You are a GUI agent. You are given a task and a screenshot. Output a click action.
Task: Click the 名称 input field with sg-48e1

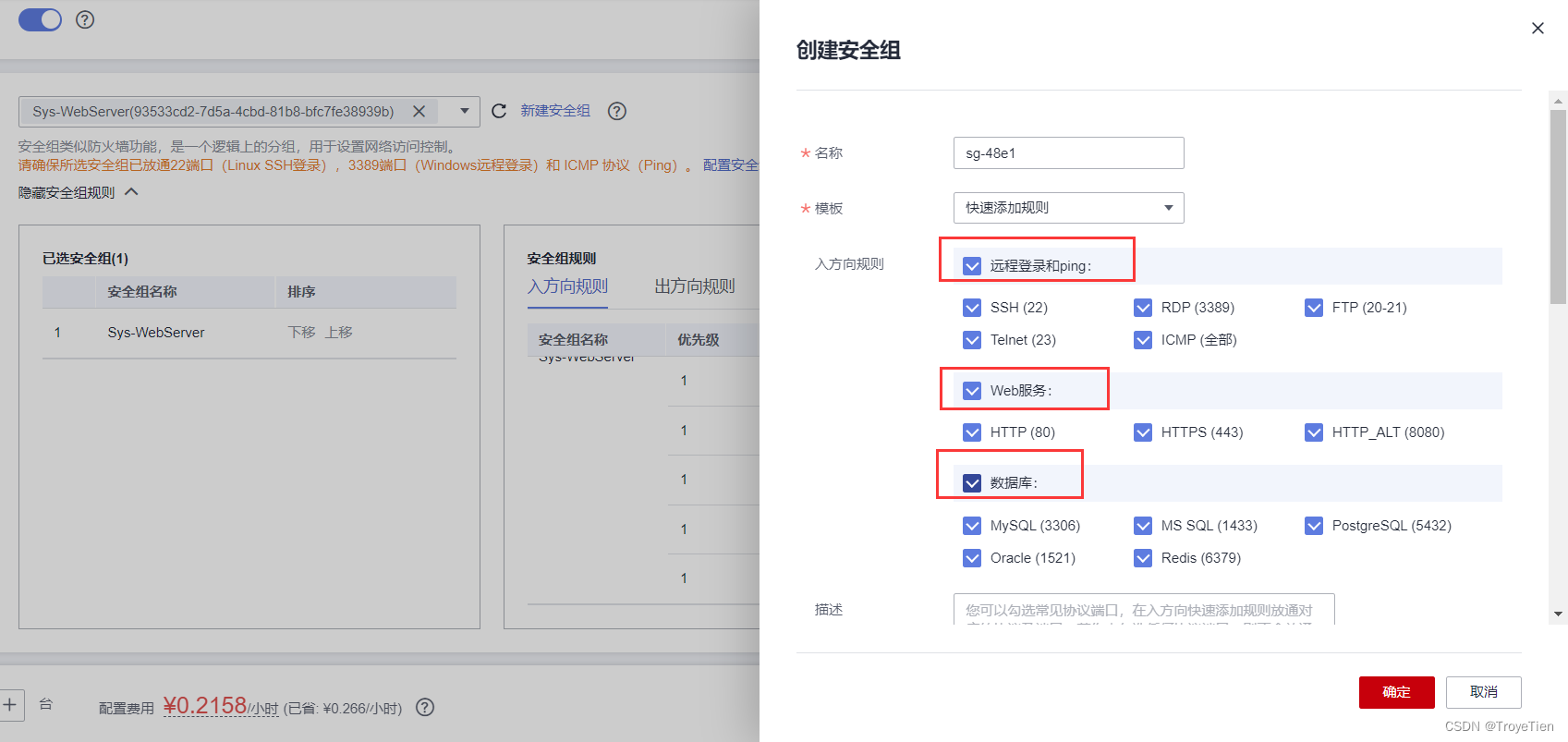(x=1069, y=153)
